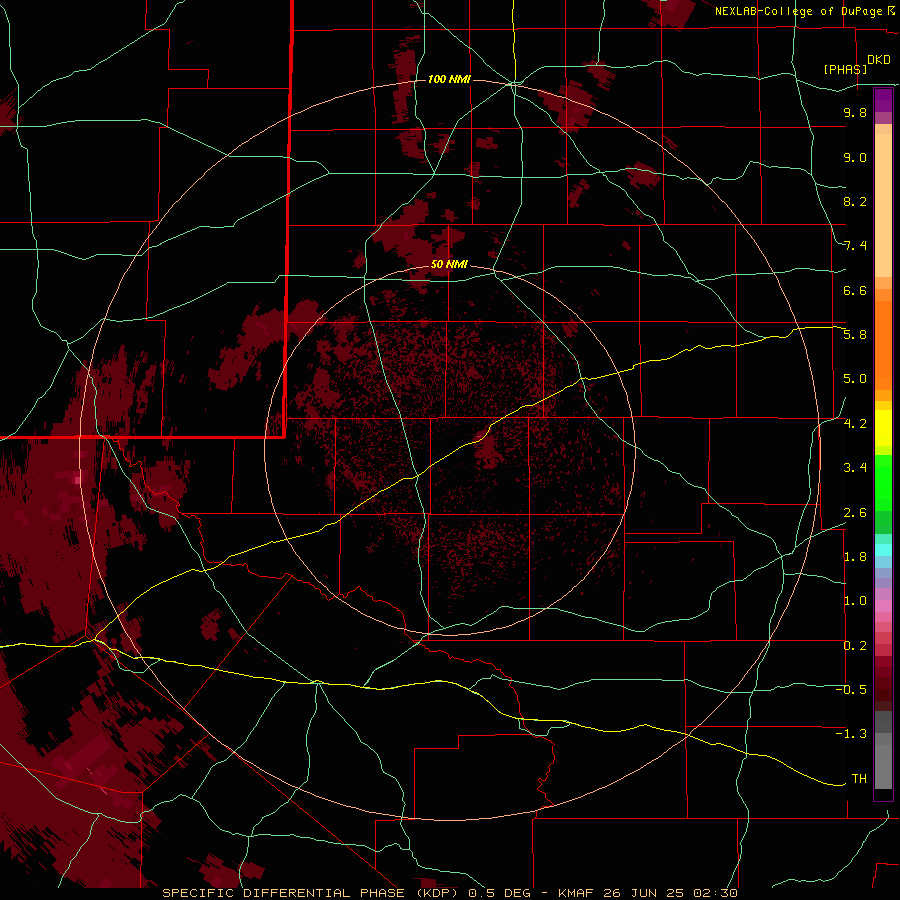Click the 7.4 scale value
900x900 pixels.
(x=855, y=246)
